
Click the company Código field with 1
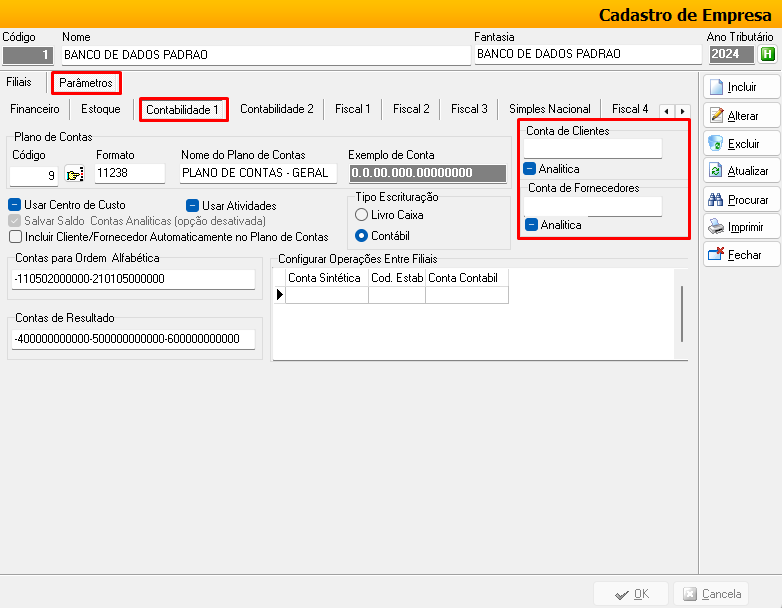coord(28,55)
